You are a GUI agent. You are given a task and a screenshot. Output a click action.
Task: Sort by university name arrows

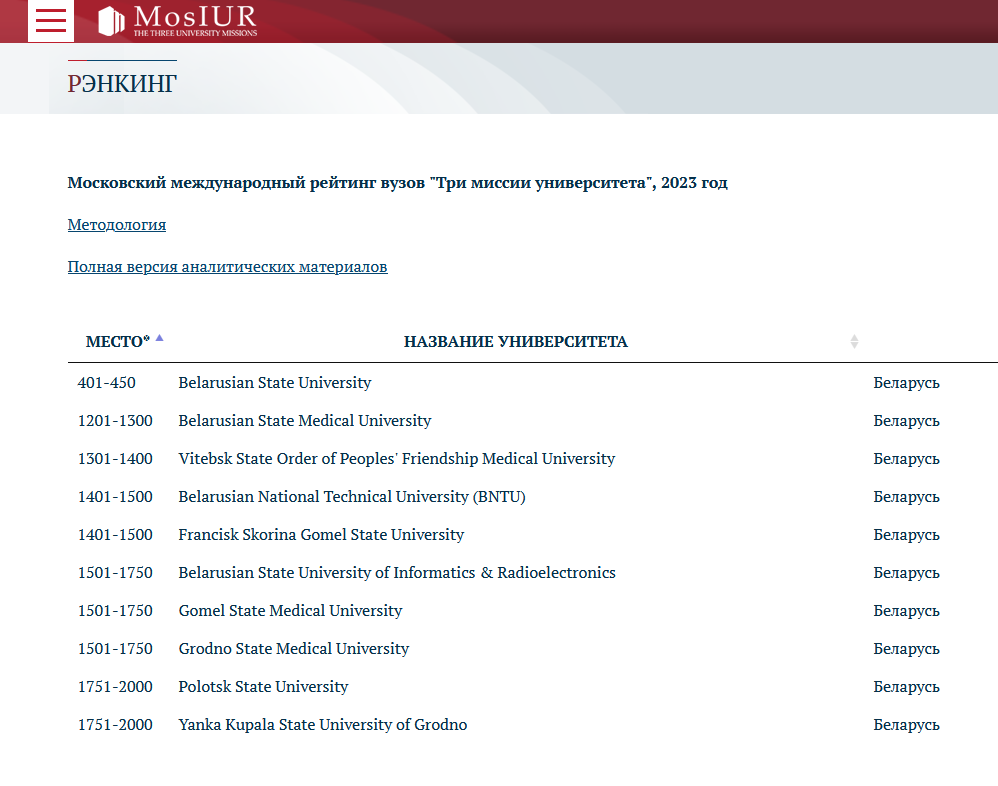click(x=854, y=342)
